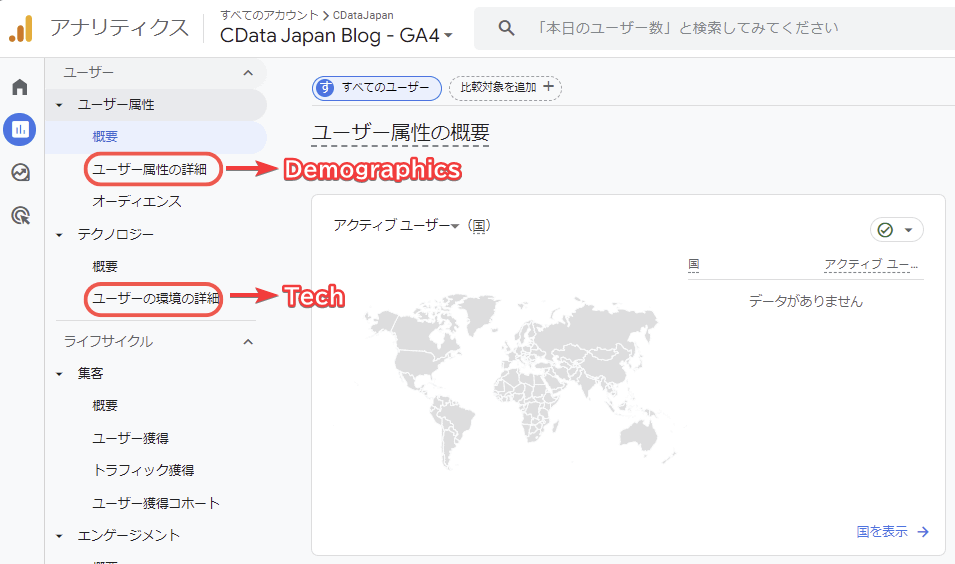
Task: Open トラフィック獲得 report
Action: [x=143, y=470]
